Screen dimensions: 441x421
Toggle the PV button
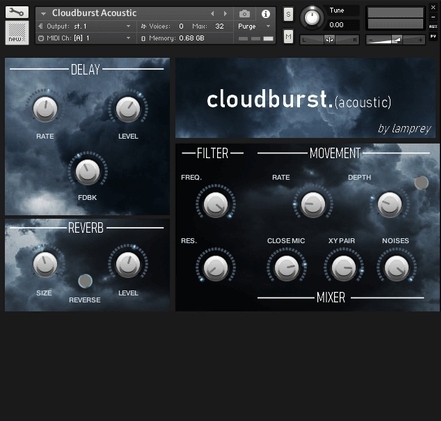click(433, 36)
